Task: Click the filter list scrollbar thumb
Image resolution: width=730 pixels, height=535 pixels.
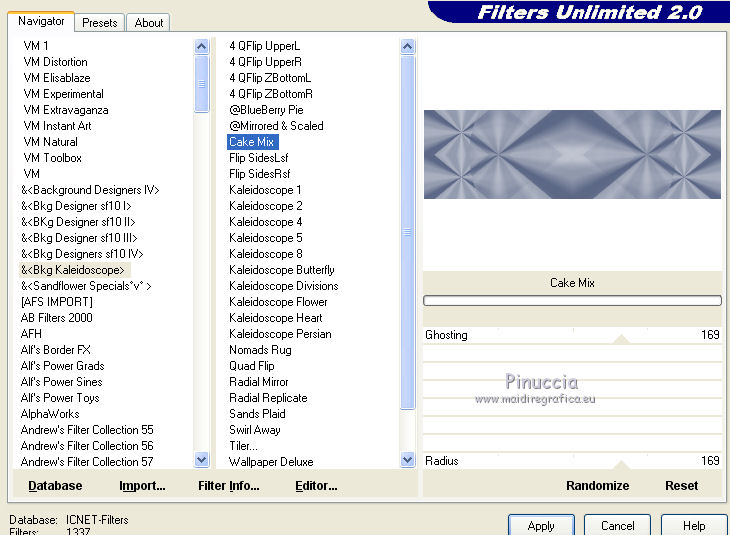Action: [407, 232]
